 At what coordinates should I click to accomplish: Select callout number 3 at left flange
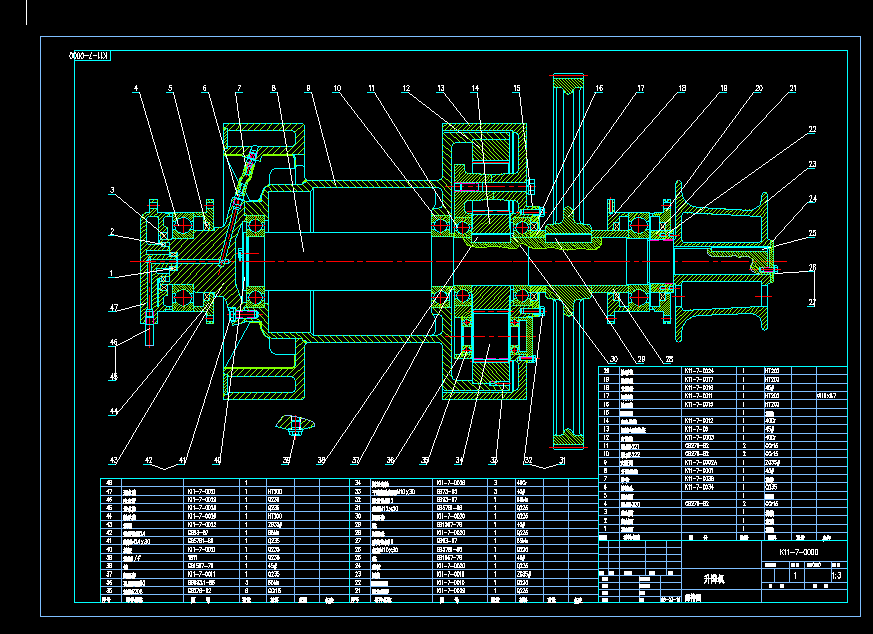coord(113,190)
